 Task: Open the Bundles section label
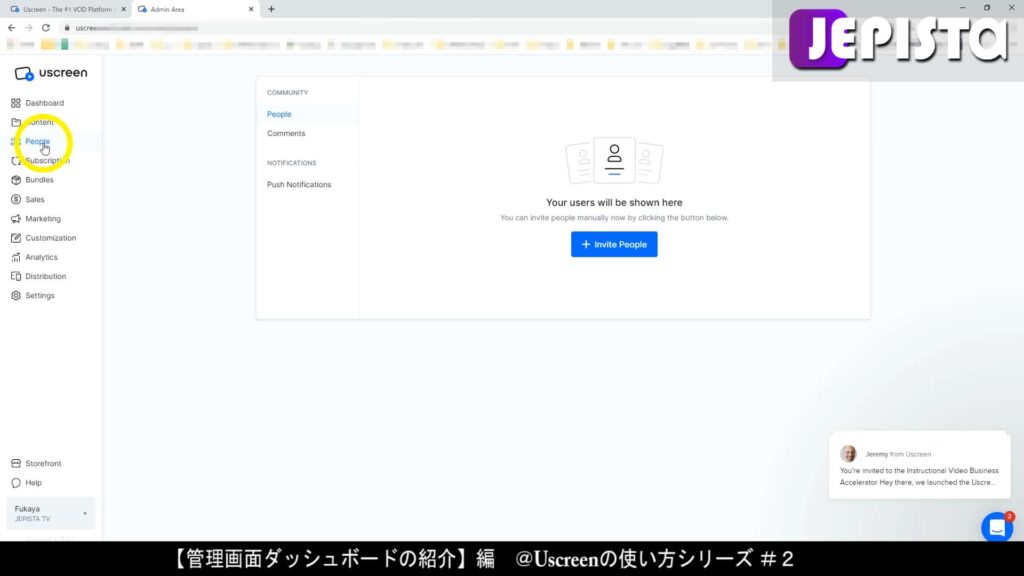coord(39,180)
